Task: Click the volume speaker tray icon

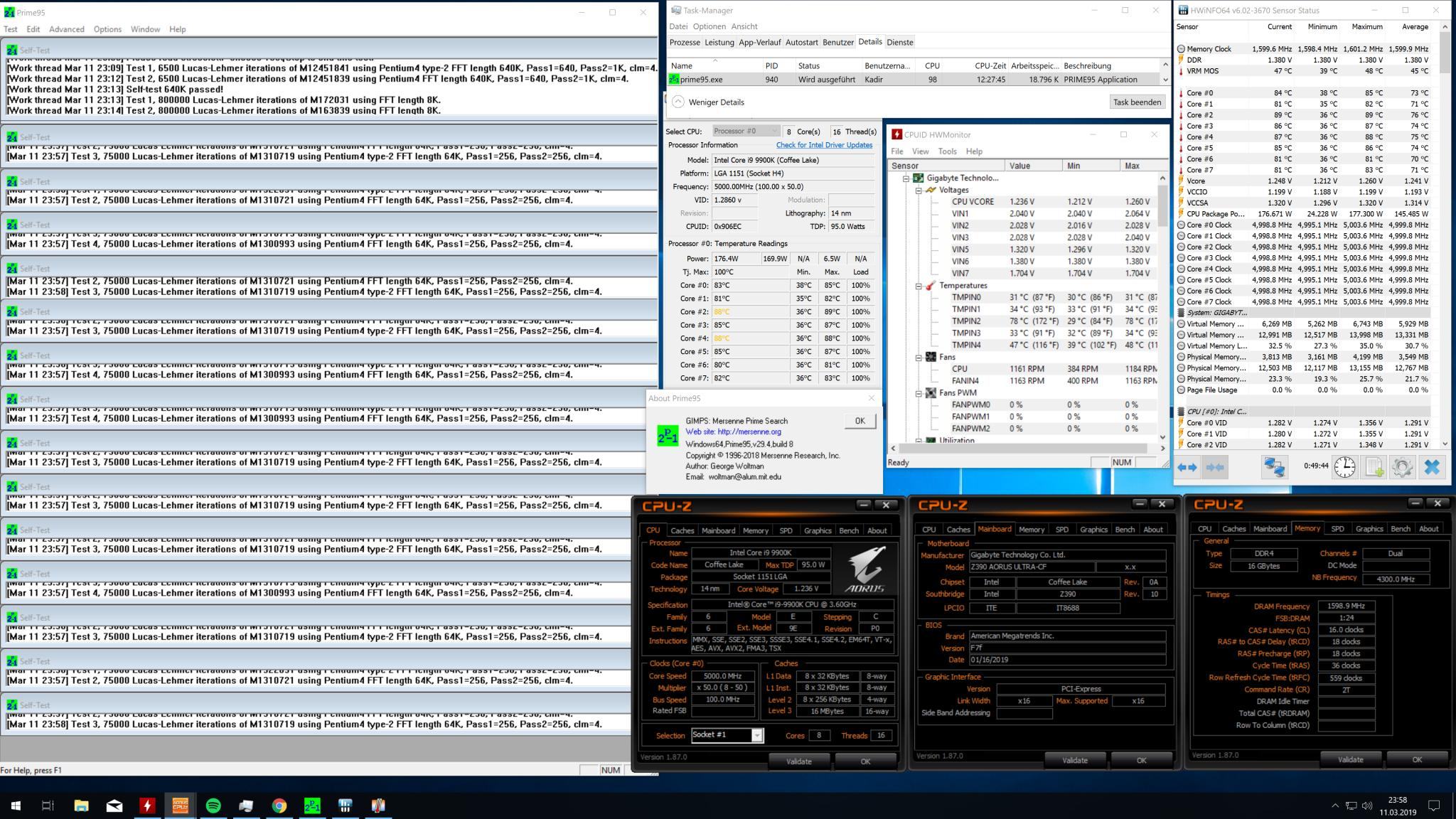Action: click(x=1367, y=805)
